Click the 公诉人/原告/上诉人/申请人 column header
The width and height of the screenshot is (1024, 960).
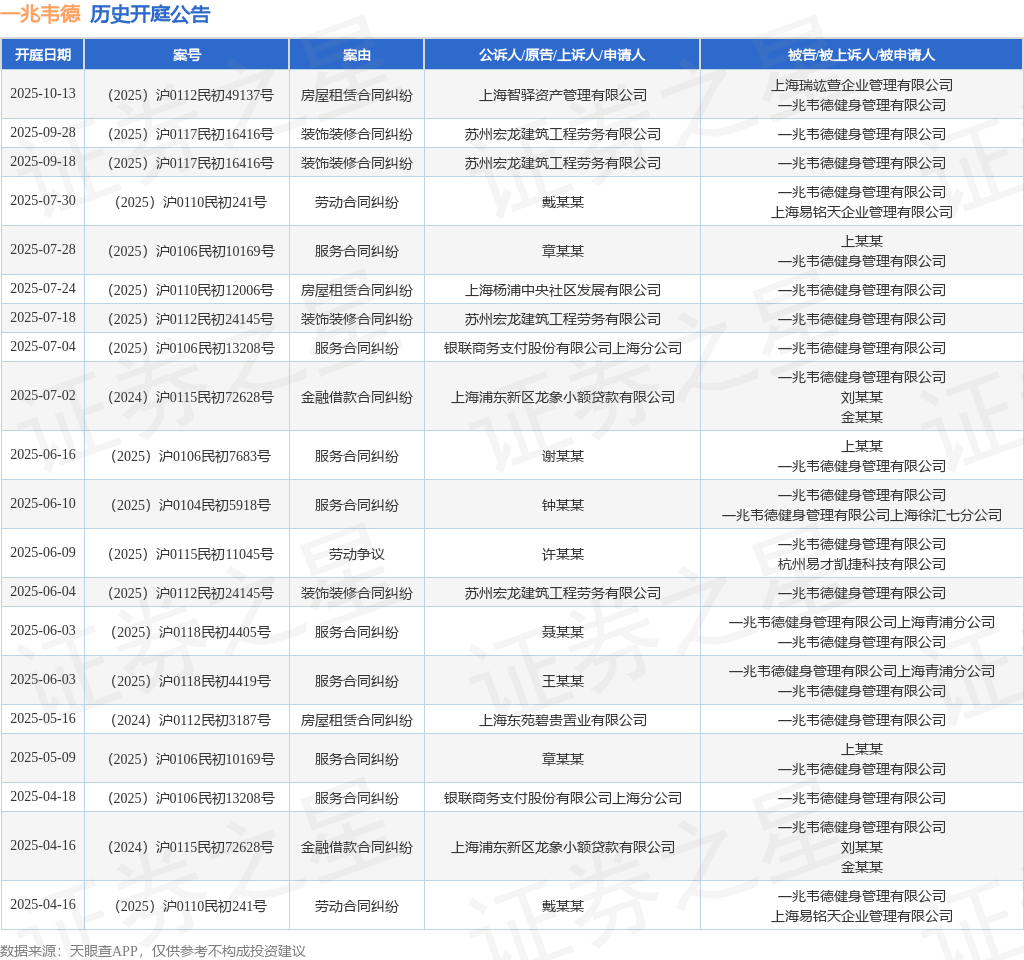point(562,55)
